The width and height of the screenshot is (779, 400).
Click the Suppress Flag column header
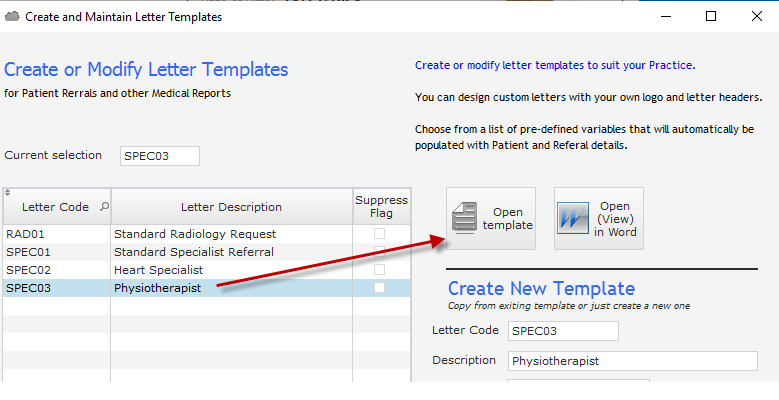click(382, 207)
